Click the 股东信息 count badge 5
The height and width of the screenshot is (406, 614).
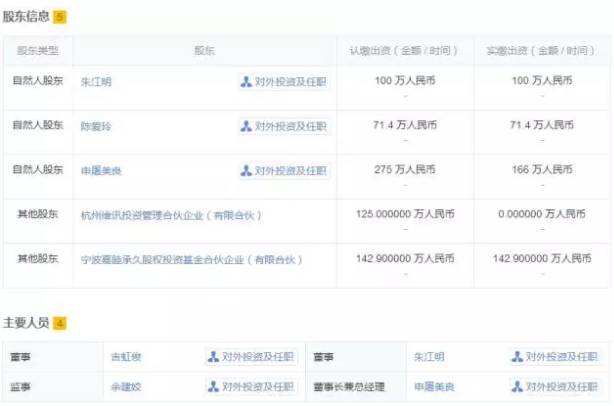point(59,17)
